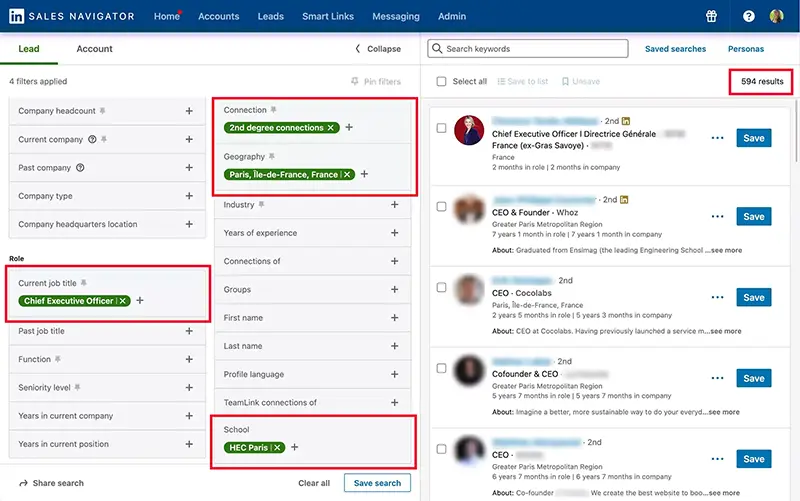Add another Geography filter value

pyautogui.click(x=364, y=174)
